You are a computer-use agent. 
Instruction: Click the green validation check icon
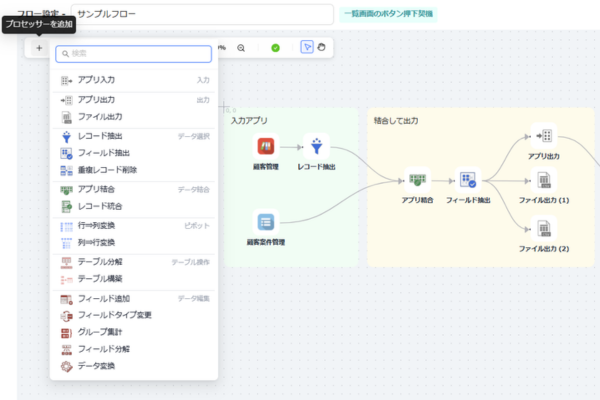pyautogui.click(x=275, y=48)
